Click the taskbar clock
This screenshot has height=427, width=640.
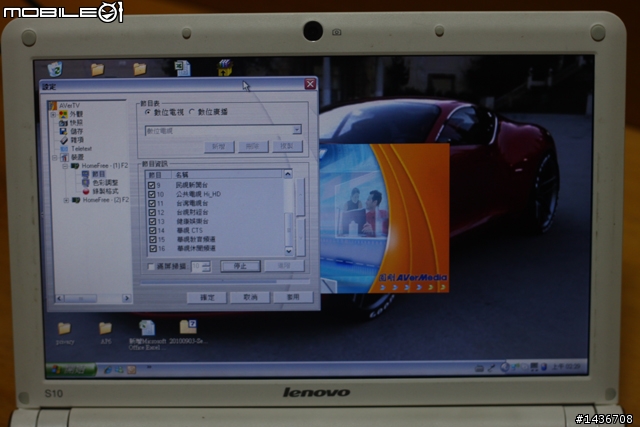[x=566, y=367]
